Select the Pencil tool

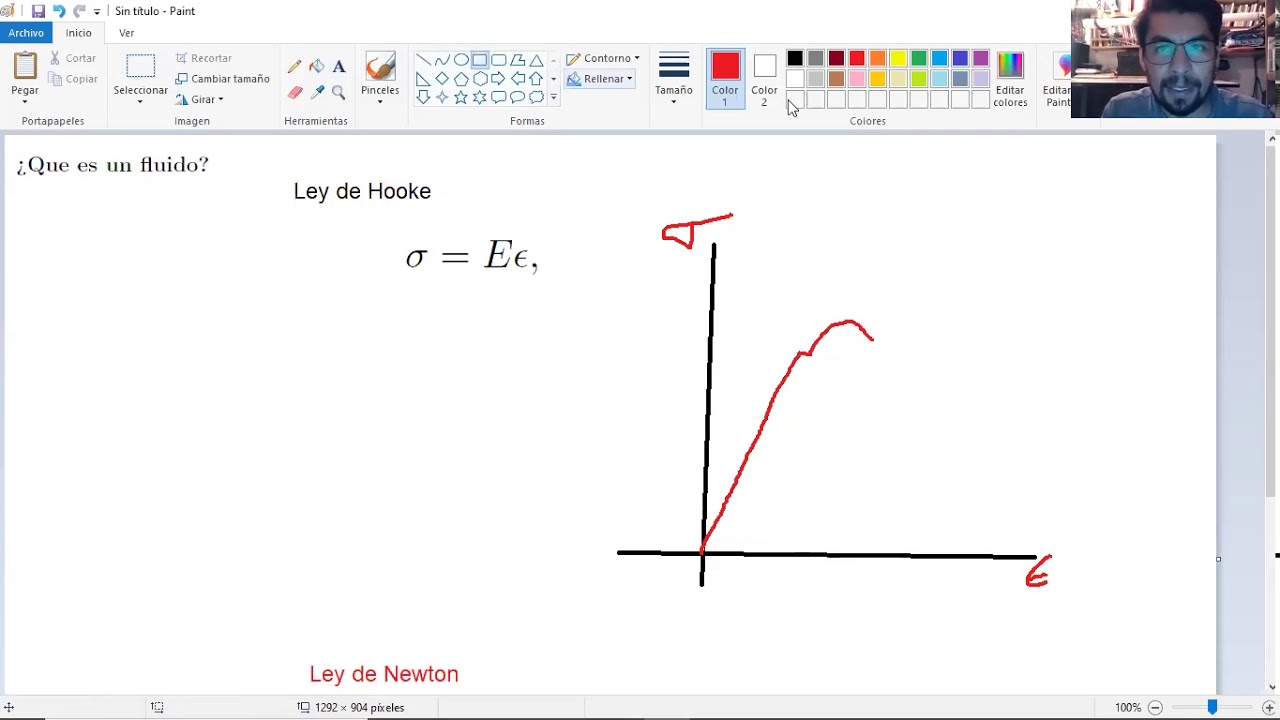[x=294, y=67]
